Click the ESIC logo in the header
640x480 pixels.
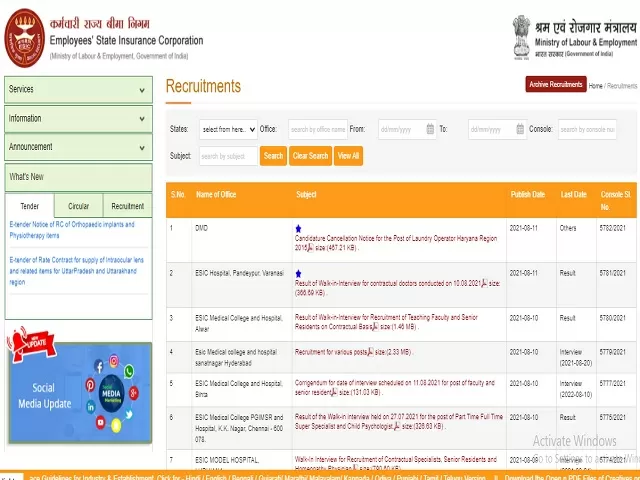pos(25,36)
